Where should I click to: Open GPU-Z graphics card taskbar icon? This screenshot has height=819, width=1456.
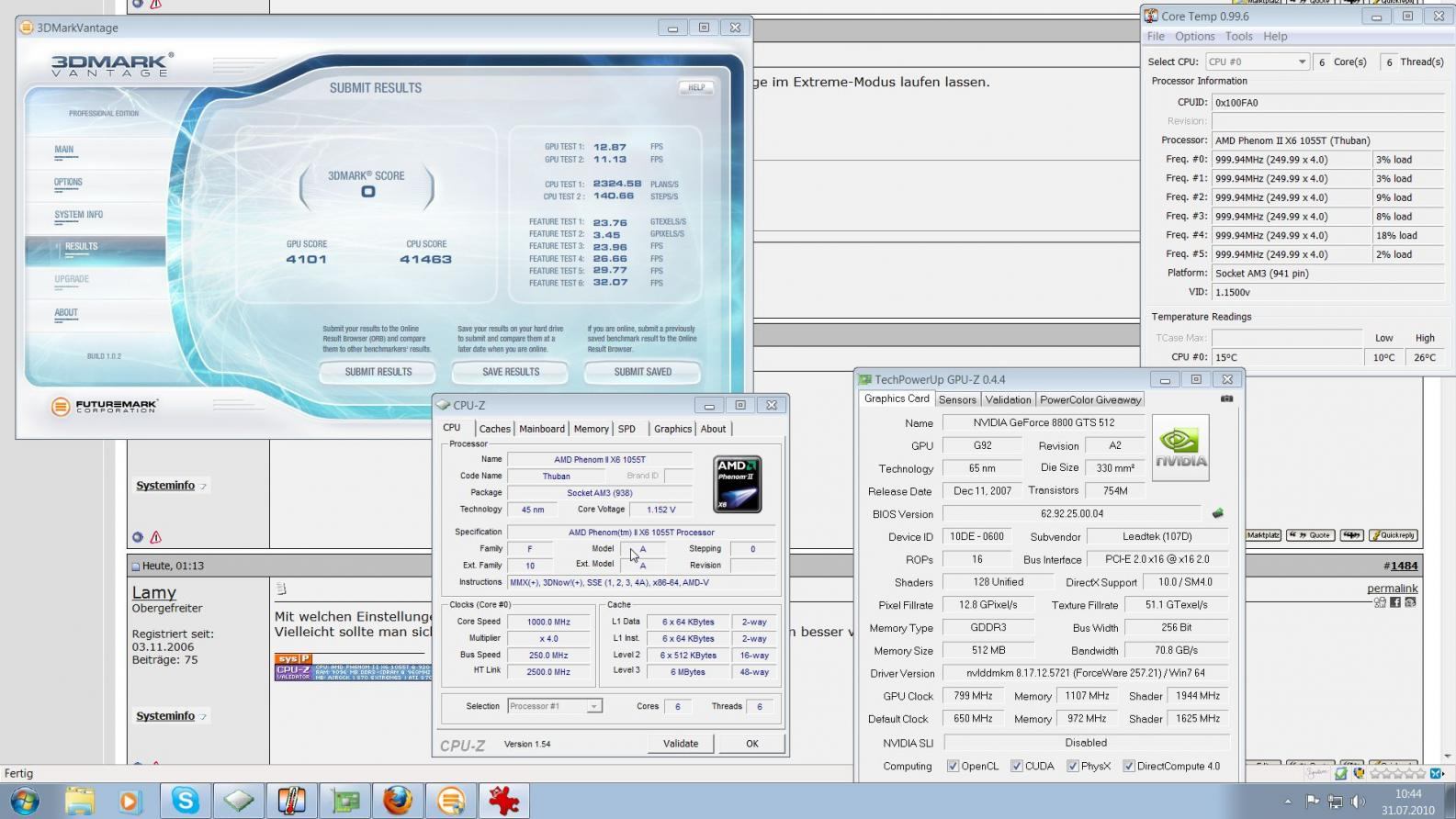tap(345, 801)
